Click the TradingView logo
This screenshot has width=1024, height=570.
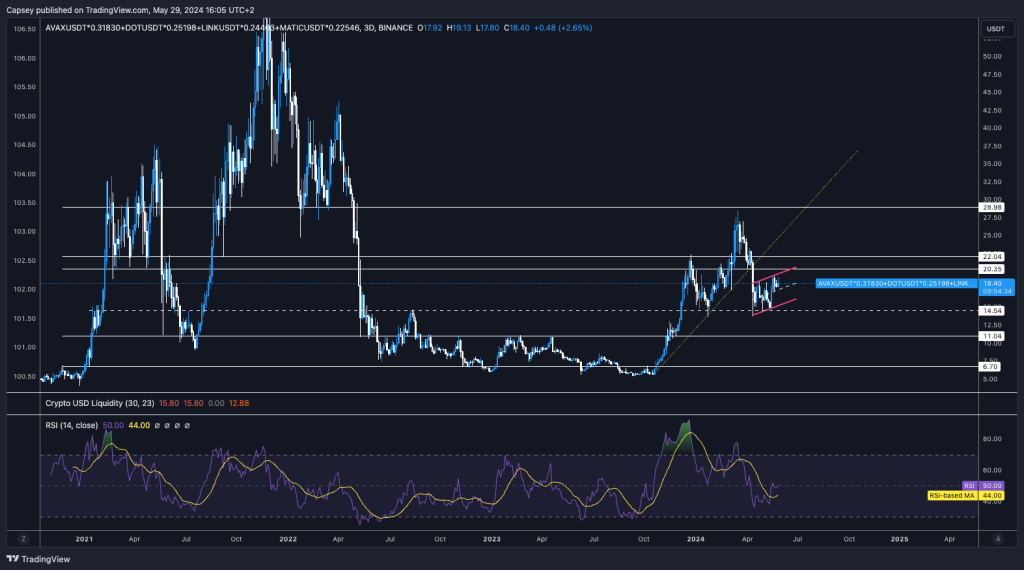click(38, 559)
